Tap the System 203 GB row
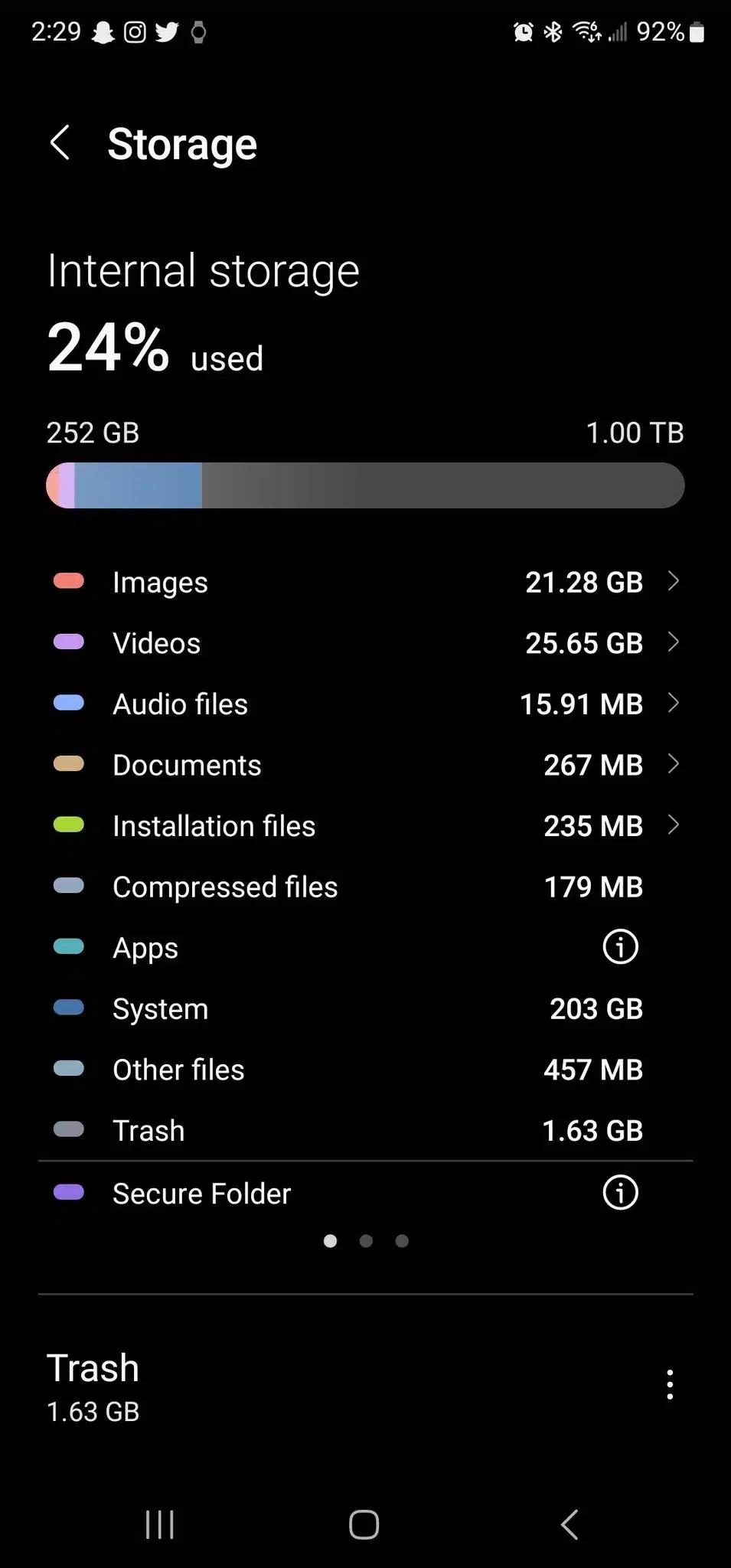Image resolution: width=731 pixels, height=1568 pixels. (366, 1008)
